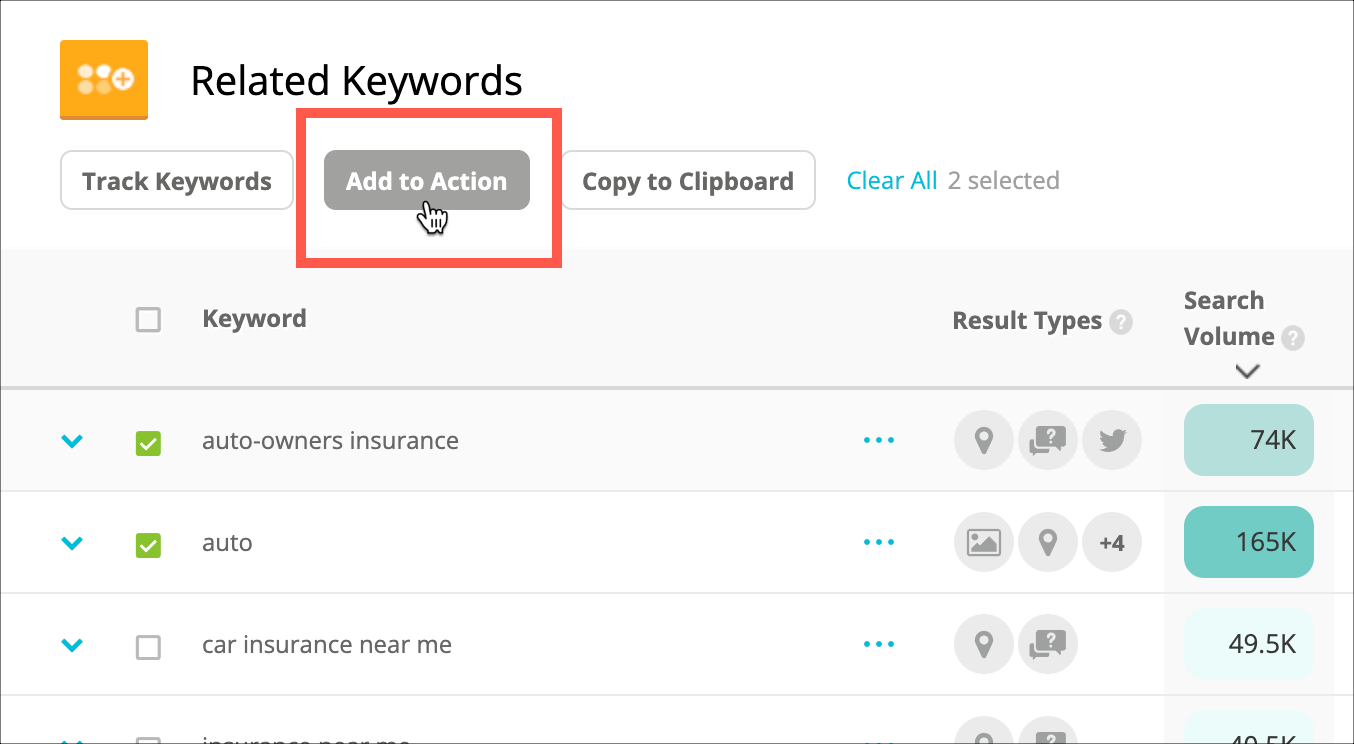This screenshot has height=744, width=1354.
Task: Click image result icon in auto row
Action: click(984, 542)
